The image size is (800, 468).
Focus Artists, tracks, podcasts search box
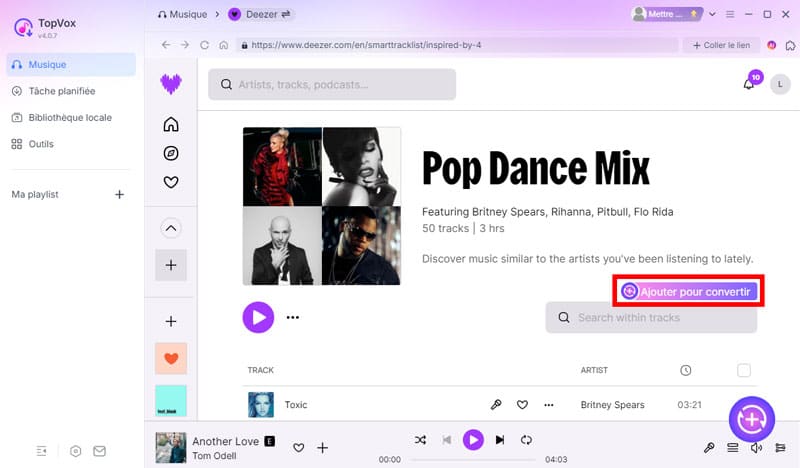coord(332,84)
